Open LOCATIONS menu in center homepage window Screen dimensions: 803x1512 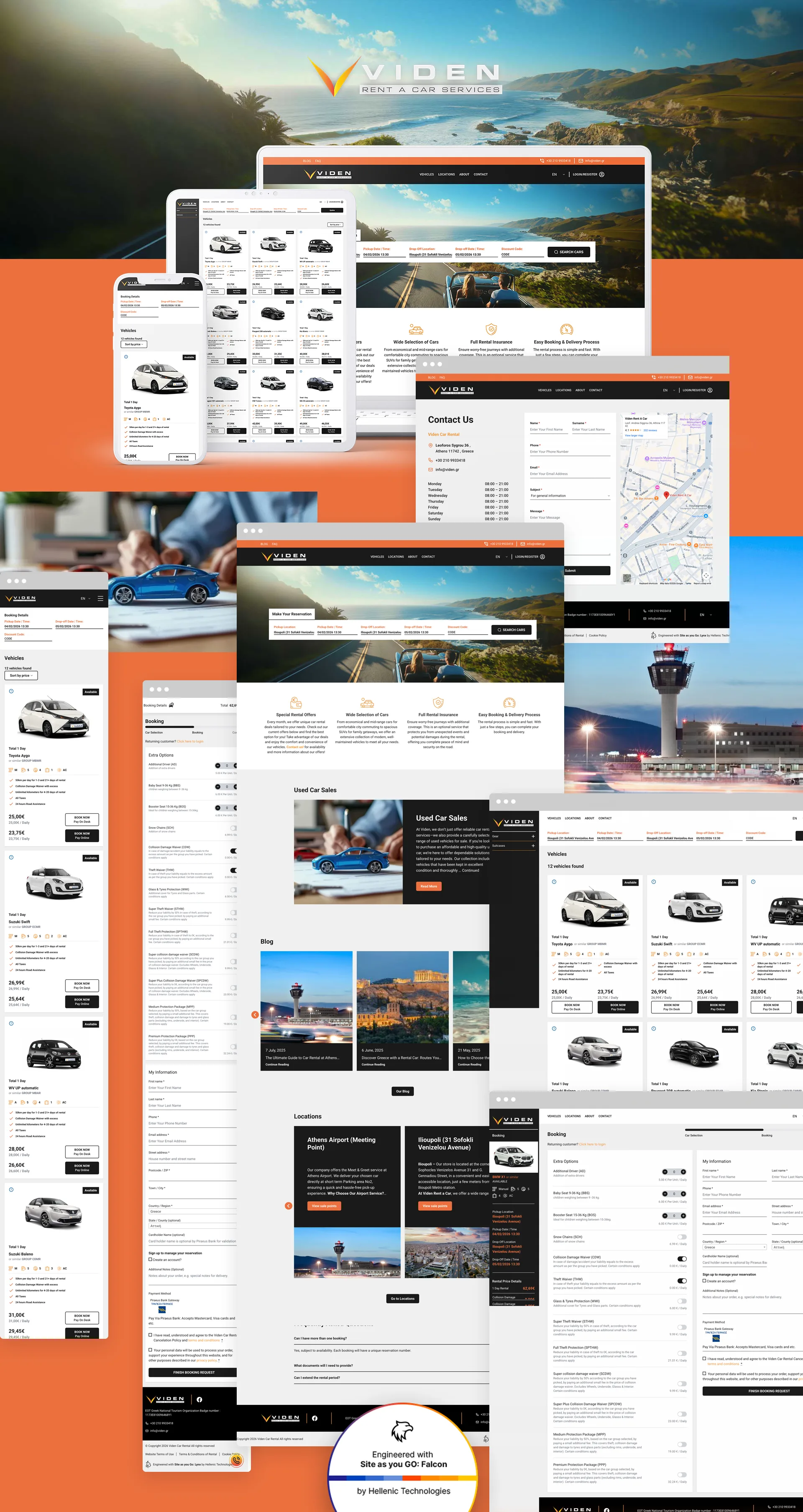click(x=396, y=556)
